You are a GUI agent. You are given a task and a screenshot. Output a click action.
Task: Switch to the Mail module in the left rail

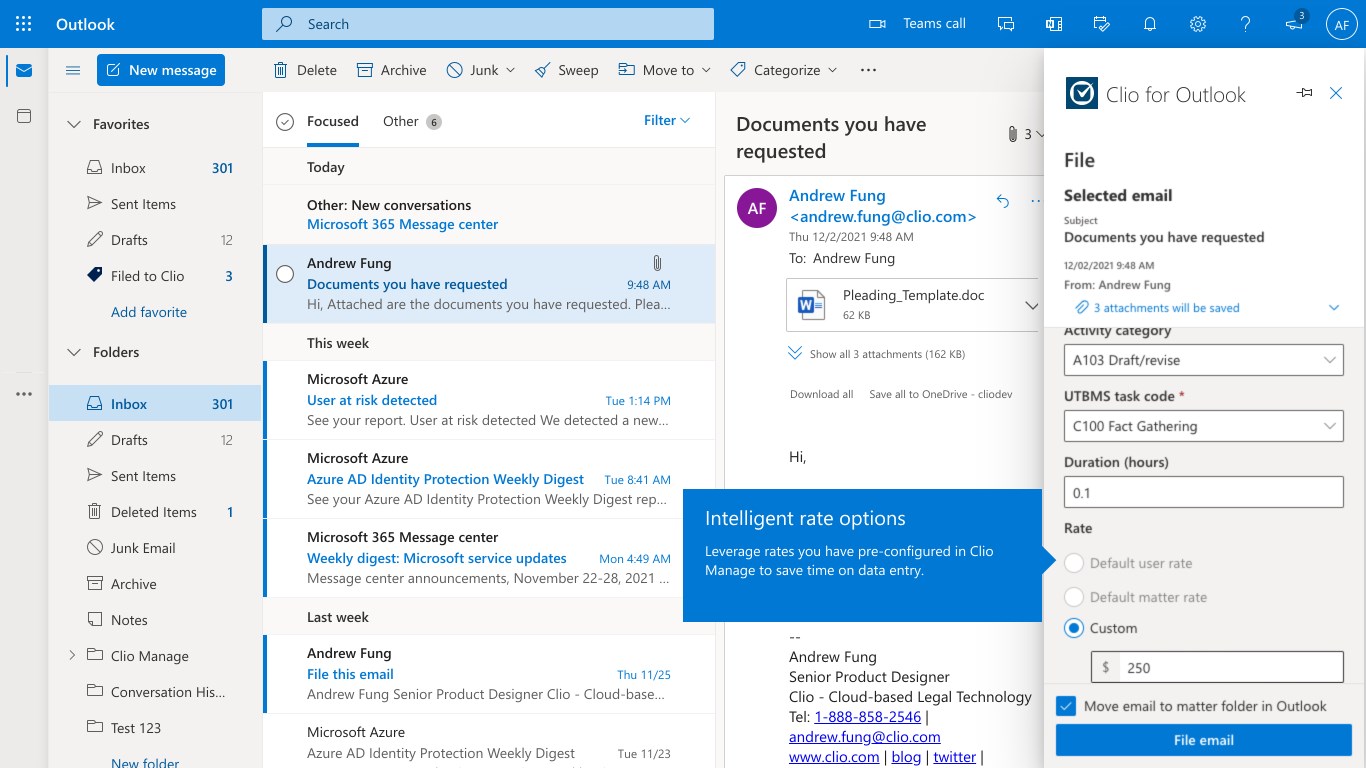pyautogui.click(x=24, y=71)
